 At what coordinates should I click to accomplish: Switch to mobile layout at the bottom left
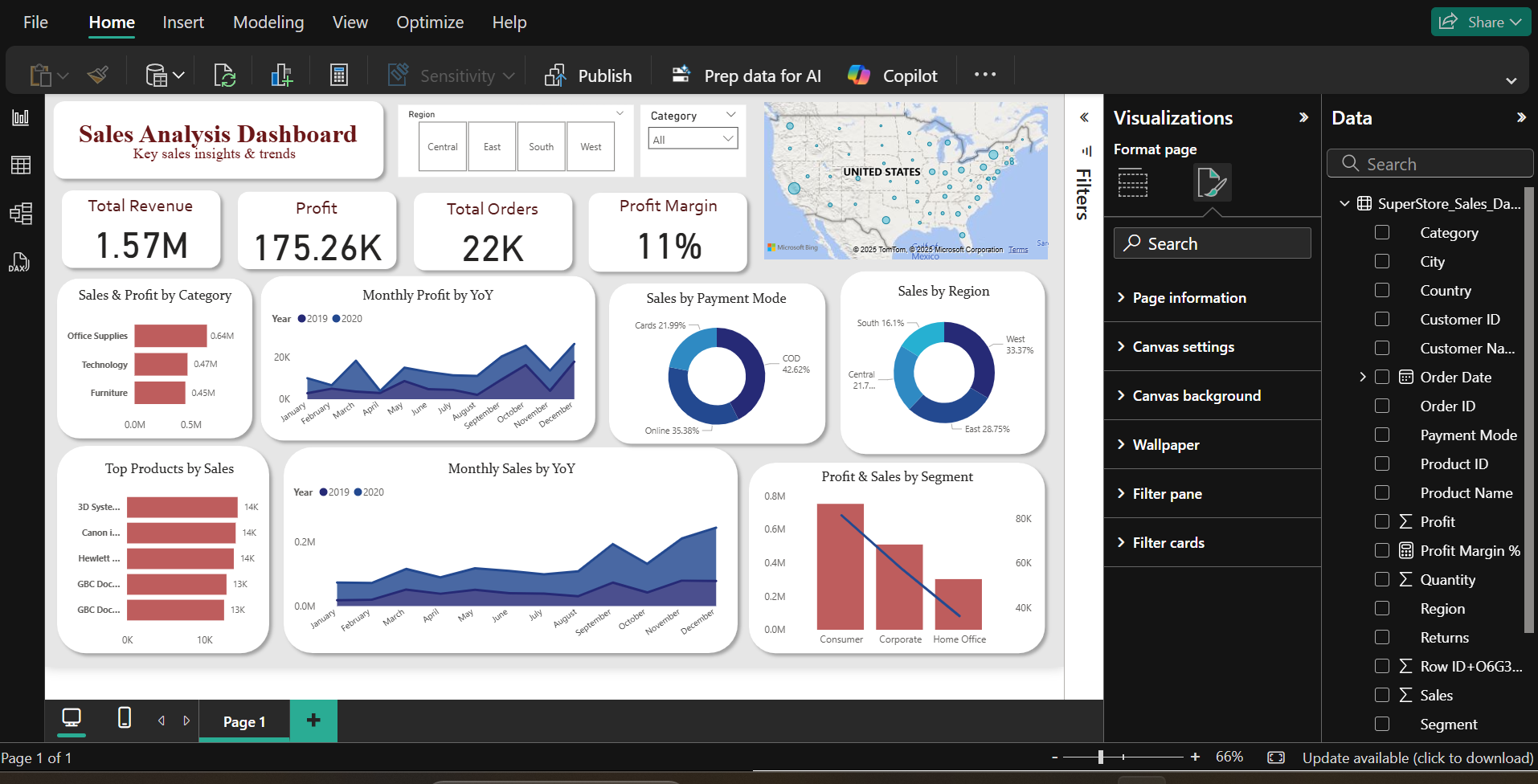(124, 719)
